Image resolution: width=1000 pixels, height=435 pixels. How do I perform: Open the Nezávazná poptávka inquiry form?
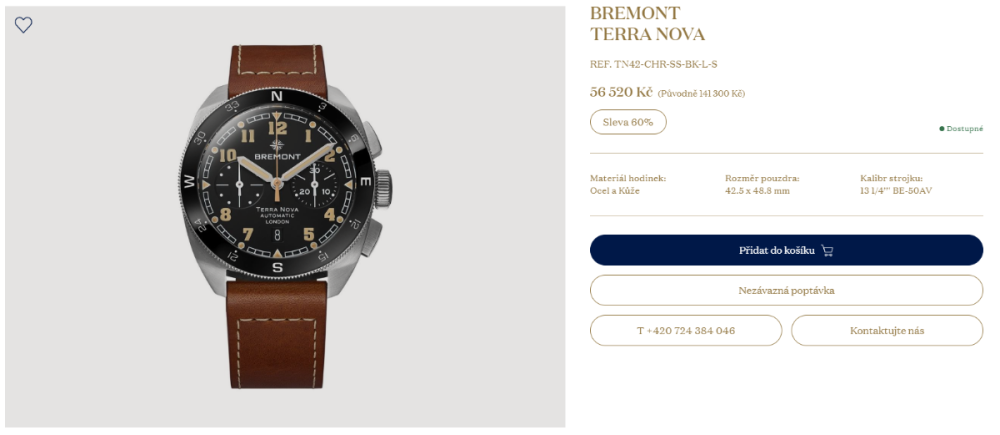(x=786, y=290)
